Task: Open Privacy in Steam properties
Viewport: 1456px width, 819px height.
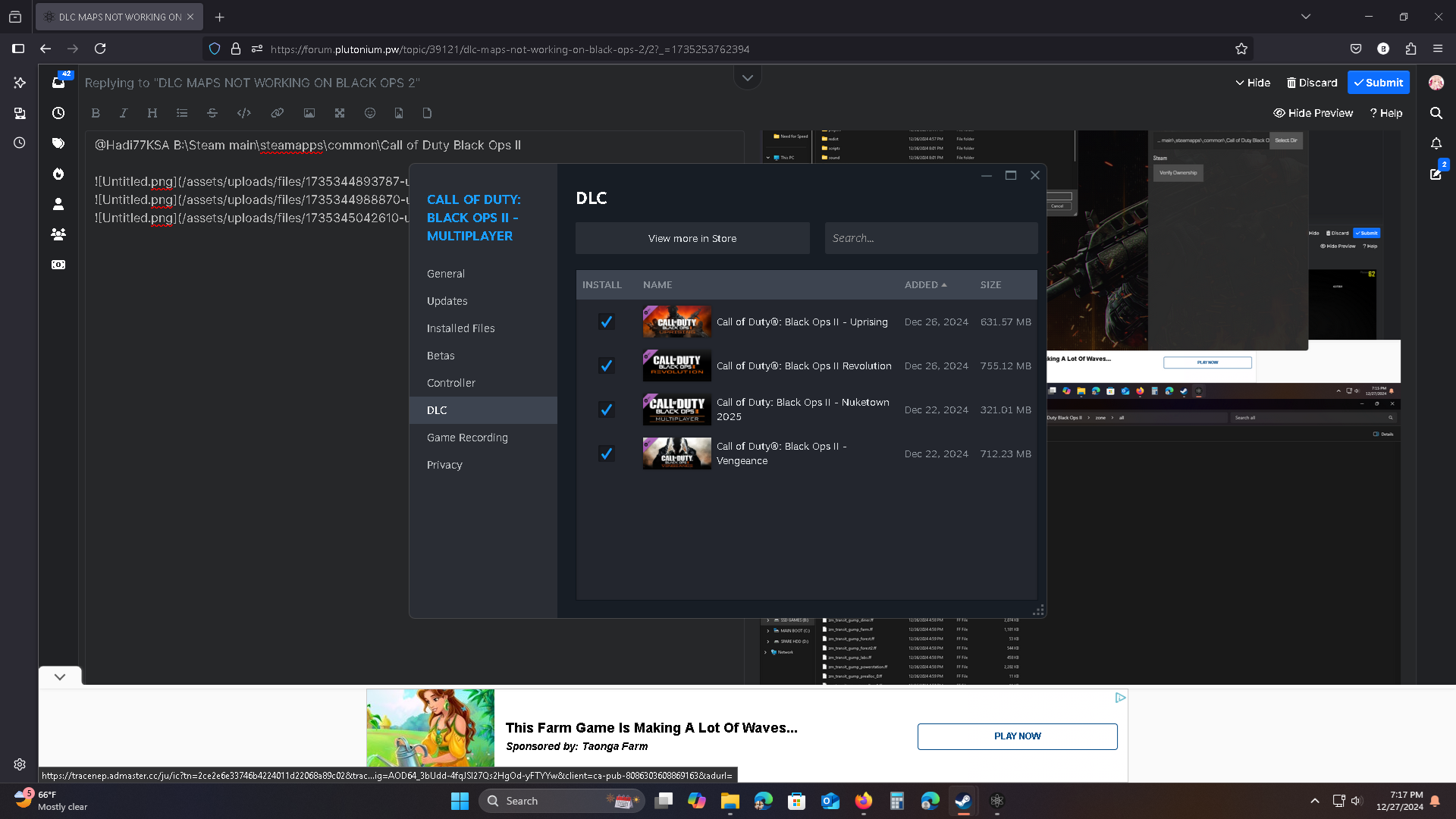Action: (x=483, y=465)
